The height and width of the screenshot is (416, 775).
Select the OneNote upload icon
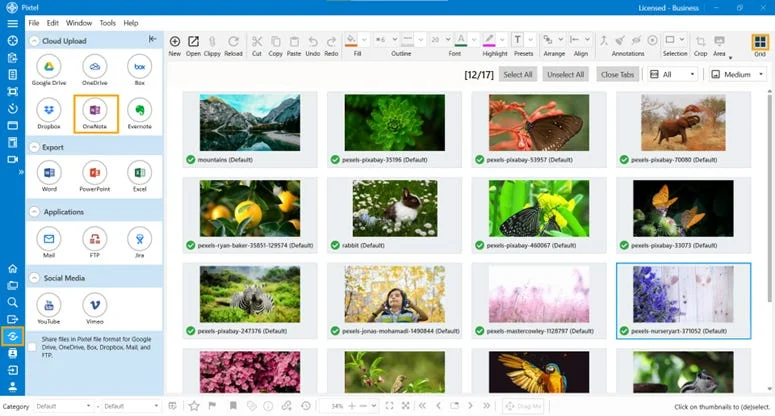[95, 110]
